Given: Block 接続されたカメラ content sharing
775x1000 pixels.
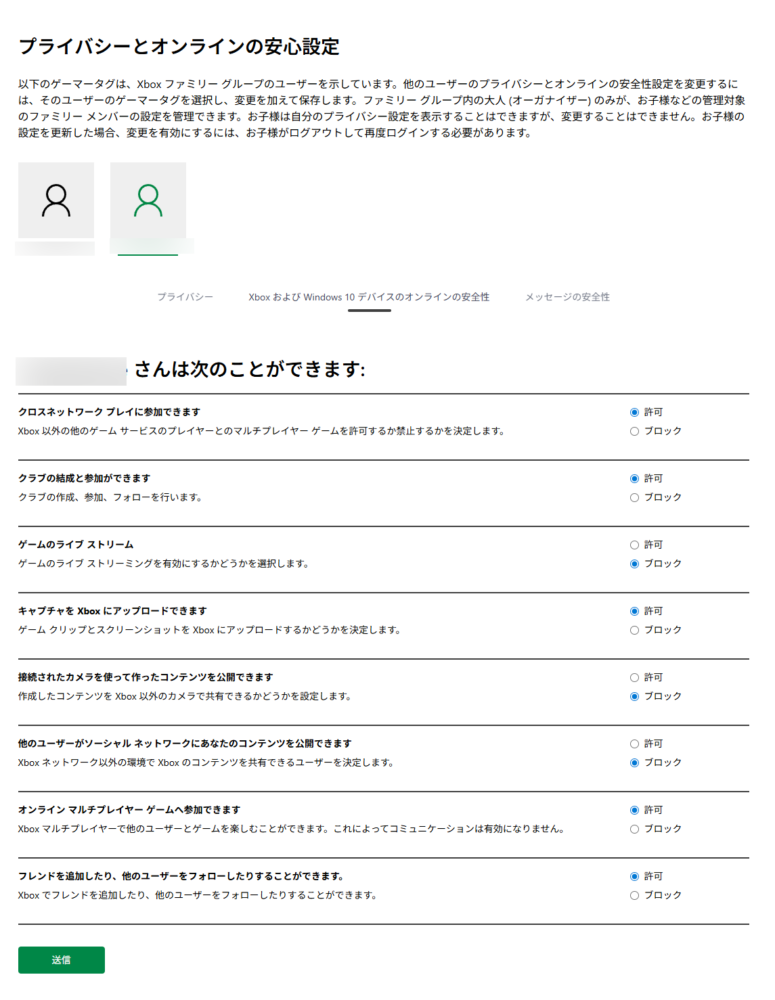Looking at the screenshot, I should click(634, 696).
